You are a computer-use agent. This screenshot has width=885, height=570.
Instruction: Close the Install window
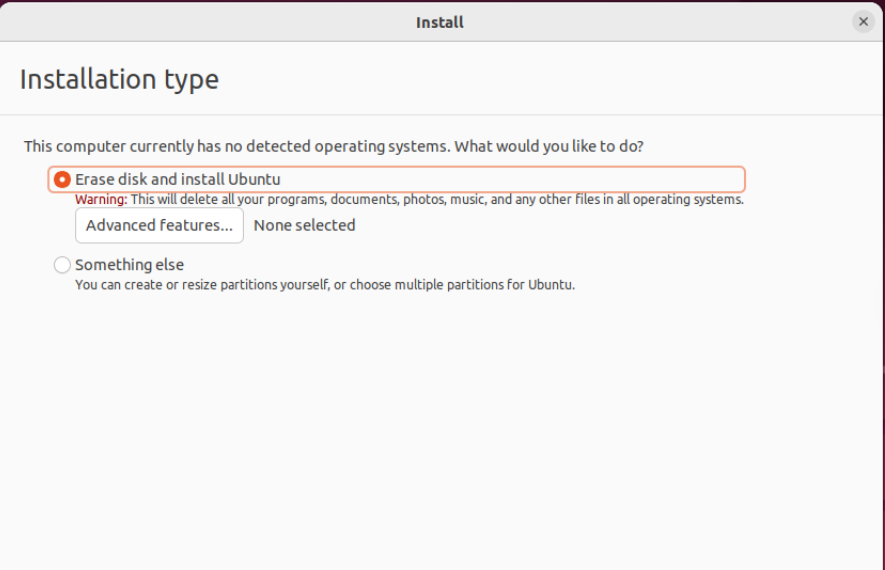[863, 21]
